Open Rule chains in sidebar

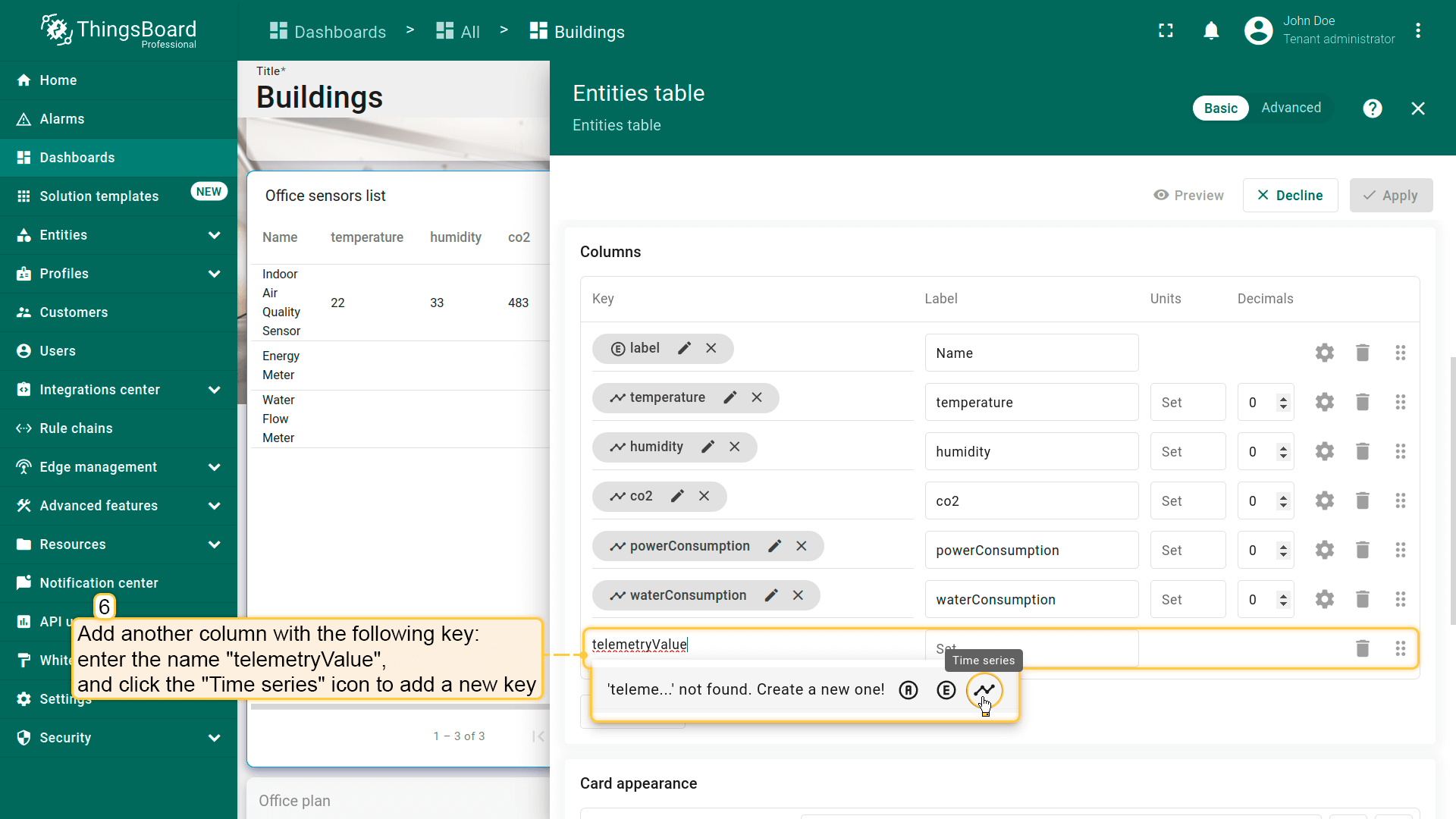click(76, 428)
